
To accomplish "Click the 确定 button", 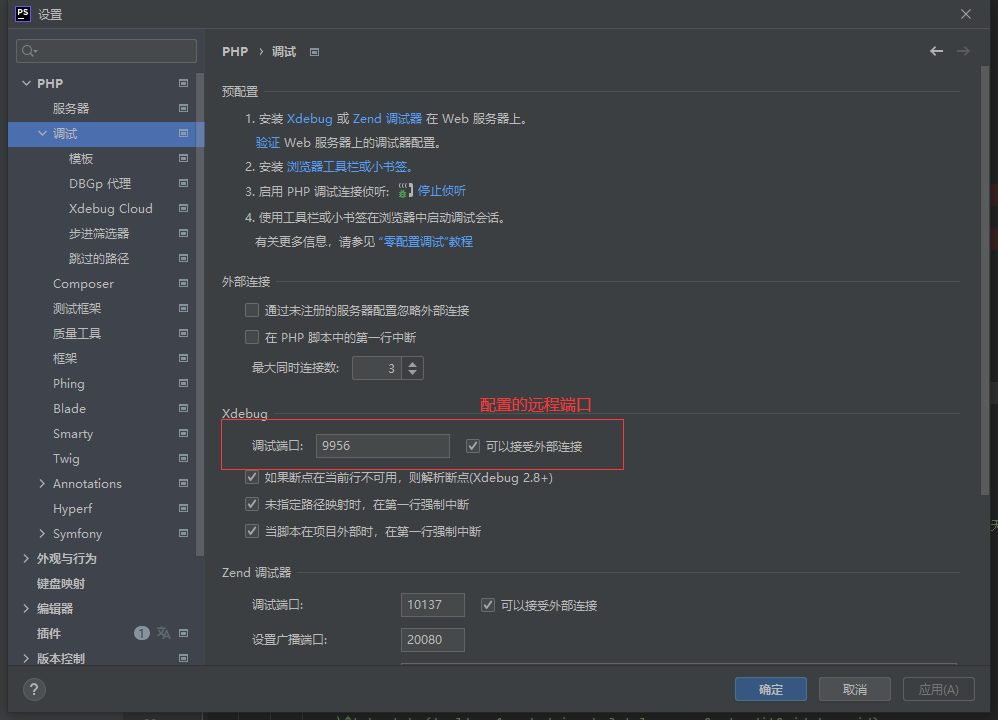I will click(x=771, y=689).
